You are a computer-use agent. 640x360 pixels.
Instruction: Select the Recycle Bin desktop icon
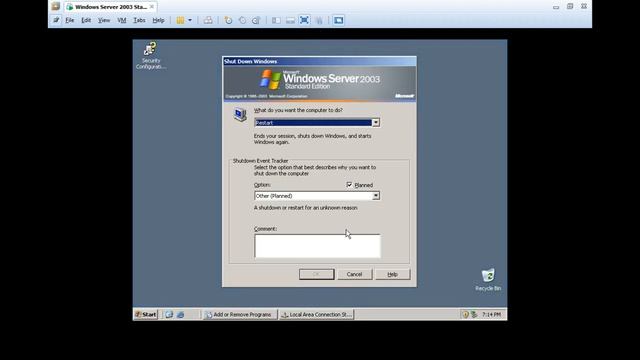[x=488, y=280]
